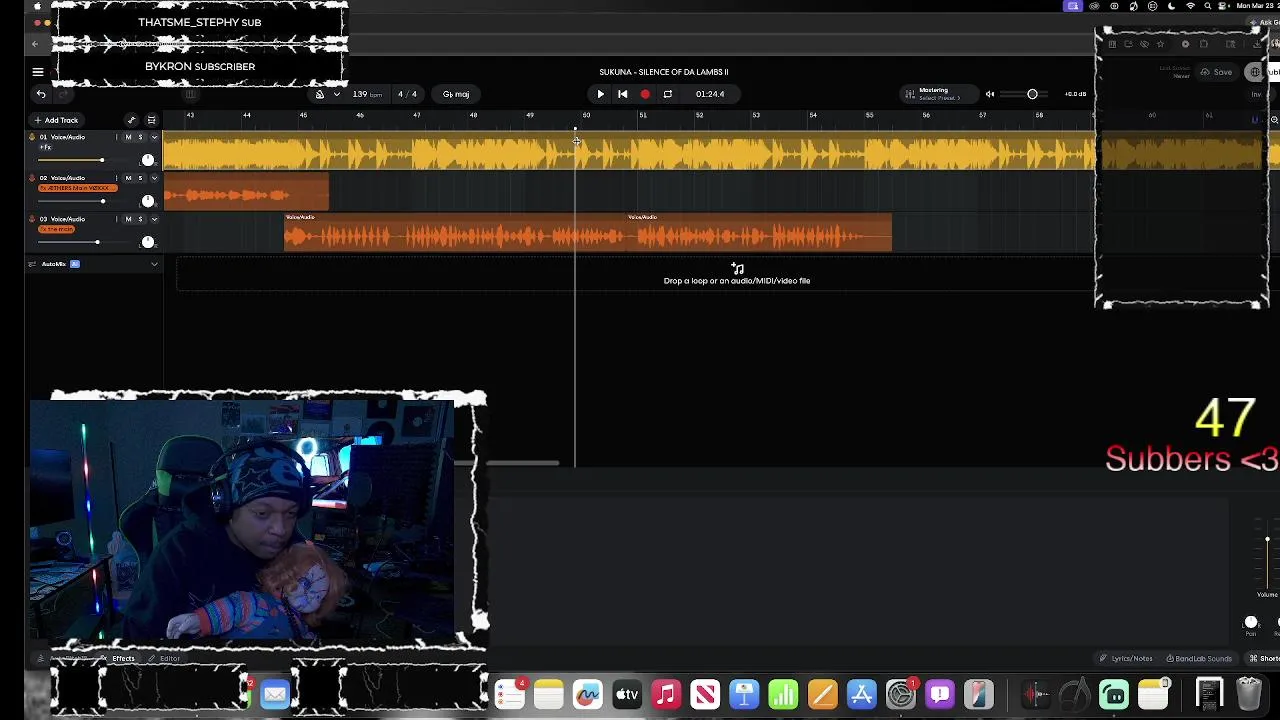
Task: Select the yellow track 01 audio region
Action: (x=629, y=151)
